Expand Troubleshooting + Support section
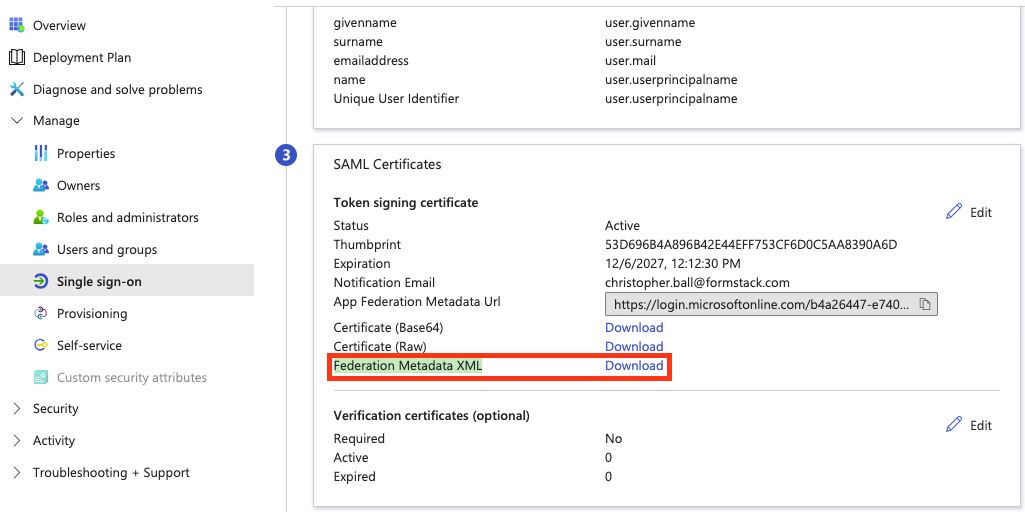The width and height of the screenshot is (1025, 512). coord(16,472)
